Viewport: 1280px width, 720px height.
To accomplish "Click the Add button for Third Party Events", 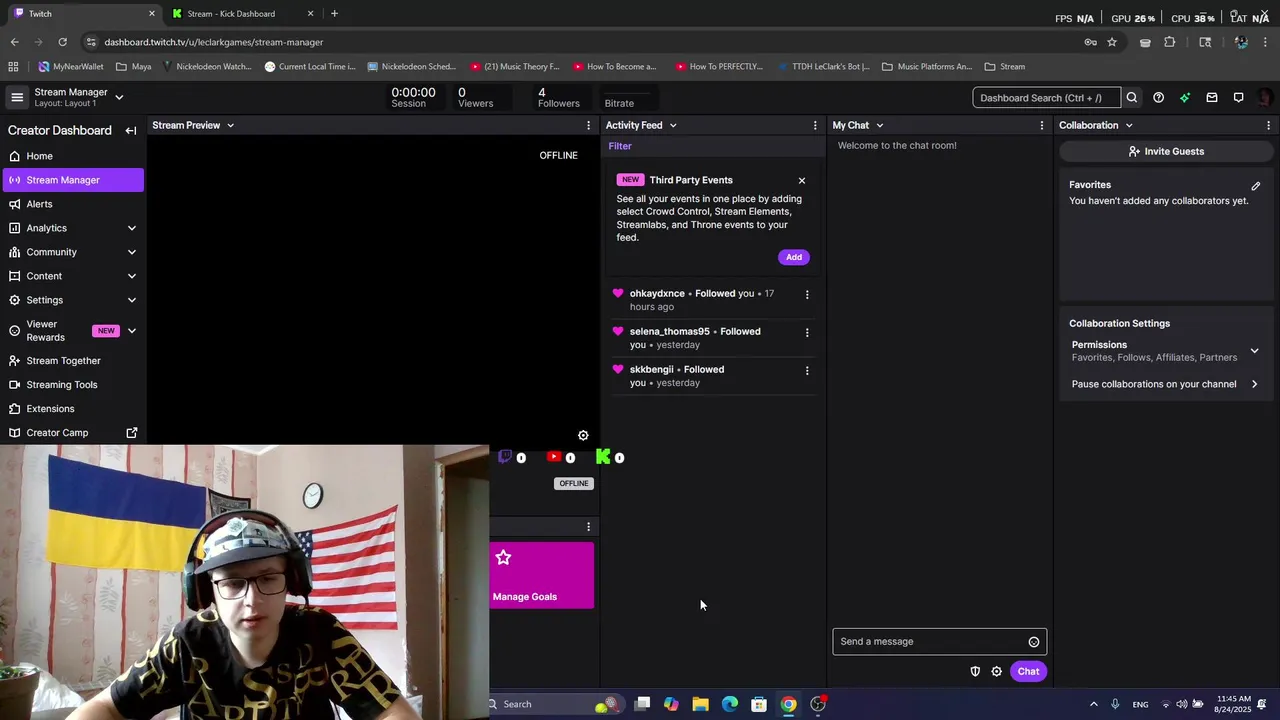I will click(x=794, y=257).
